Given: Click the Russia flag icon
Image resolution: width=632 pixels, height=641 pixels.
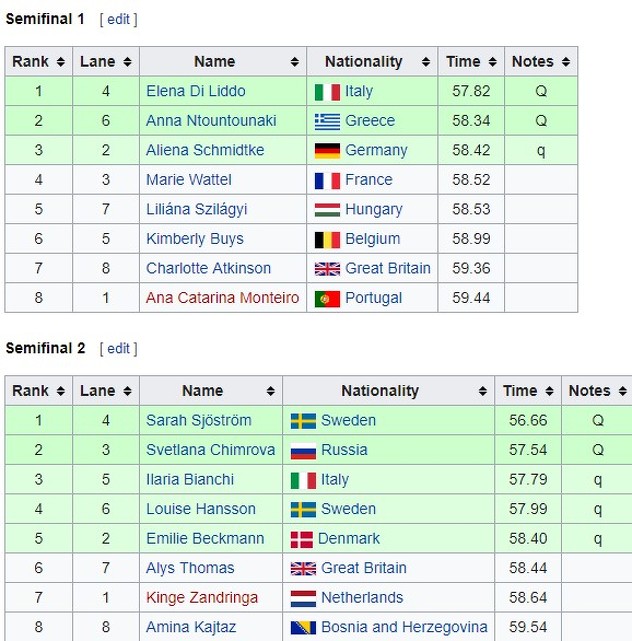Looking at the screenshot, I should (303, 450).
